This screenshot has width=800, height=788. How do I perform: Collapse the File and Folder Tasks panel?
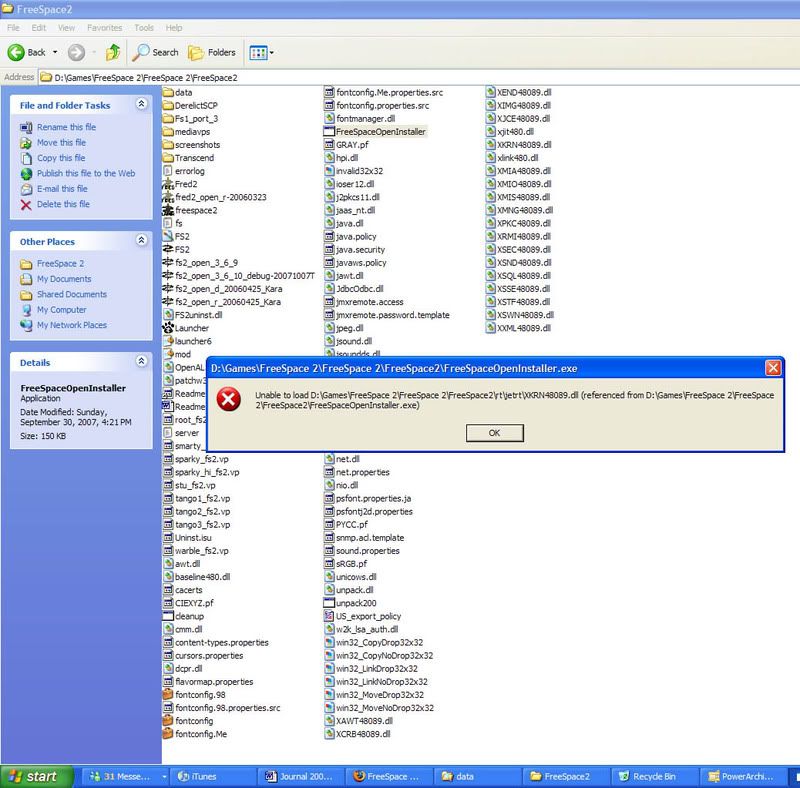click(x=142, y=104)
